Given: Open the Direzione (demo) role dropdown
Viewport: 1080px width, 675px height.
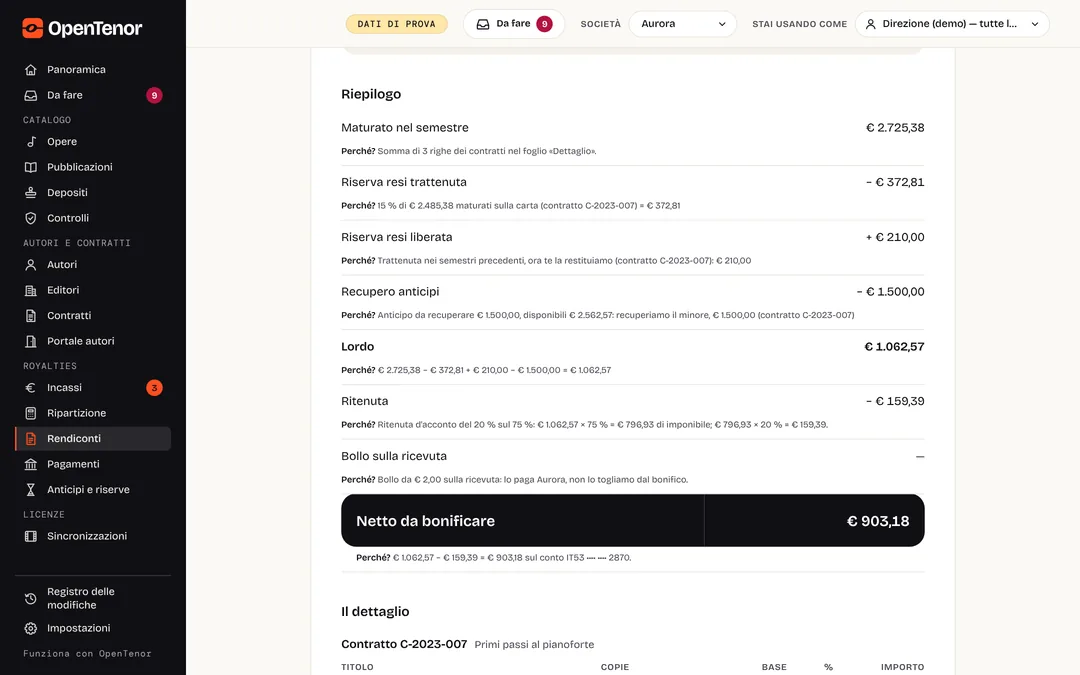Looking at the screenshot, I should [952, 24].
